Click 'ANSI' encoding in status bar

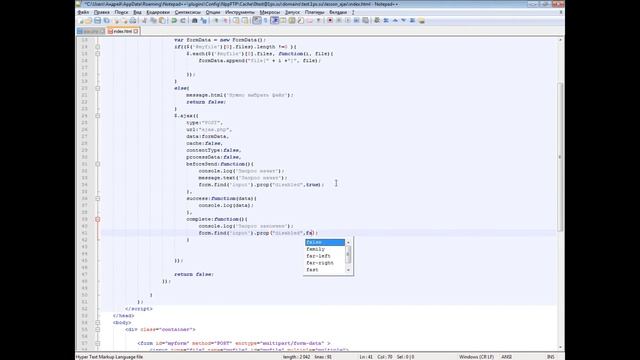(x=507, y=357)
